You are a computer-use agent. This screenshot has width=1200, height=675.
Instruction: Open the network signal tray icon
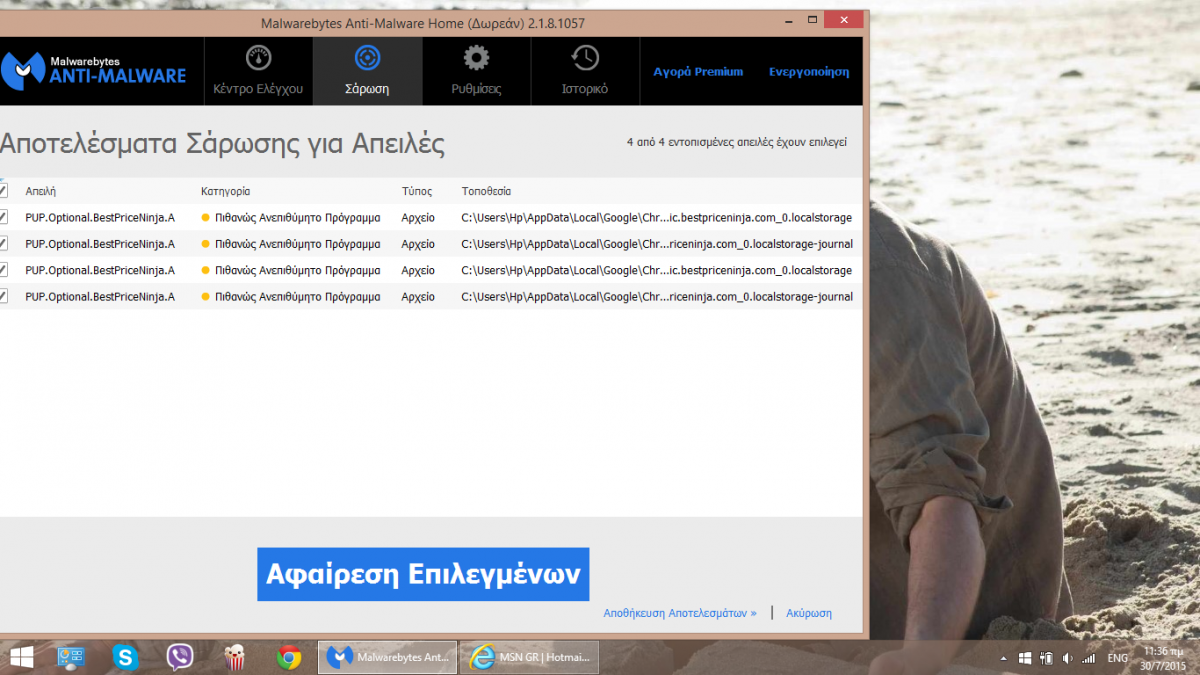point(1088,658)
